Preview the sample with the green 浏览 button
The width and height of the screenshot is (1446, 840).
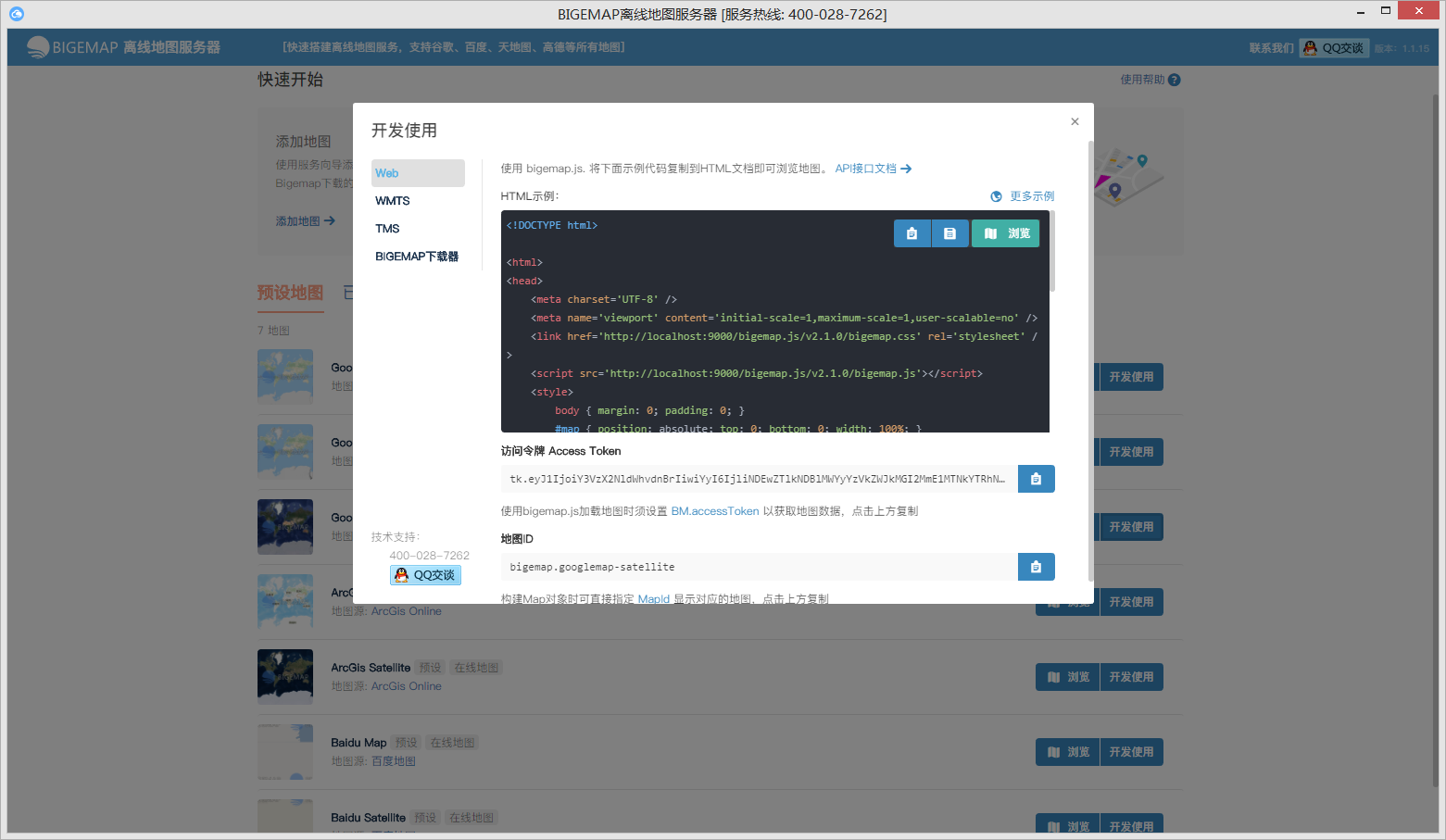coord(1006,233)
